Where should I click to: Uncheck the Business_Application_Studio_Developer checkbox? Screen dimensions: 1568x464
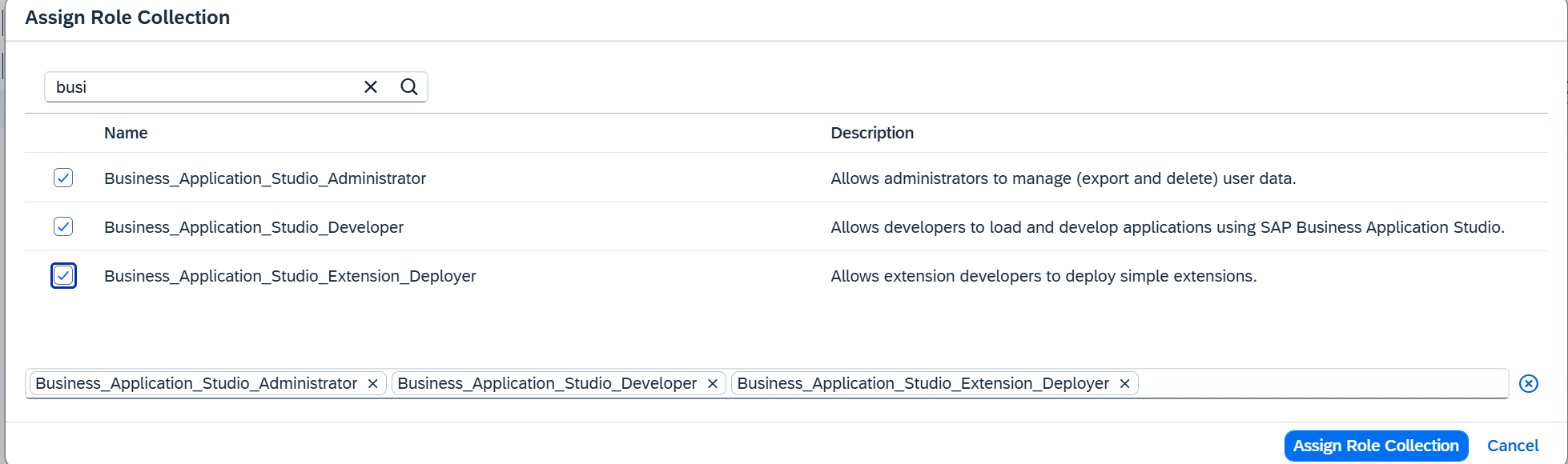63,226
